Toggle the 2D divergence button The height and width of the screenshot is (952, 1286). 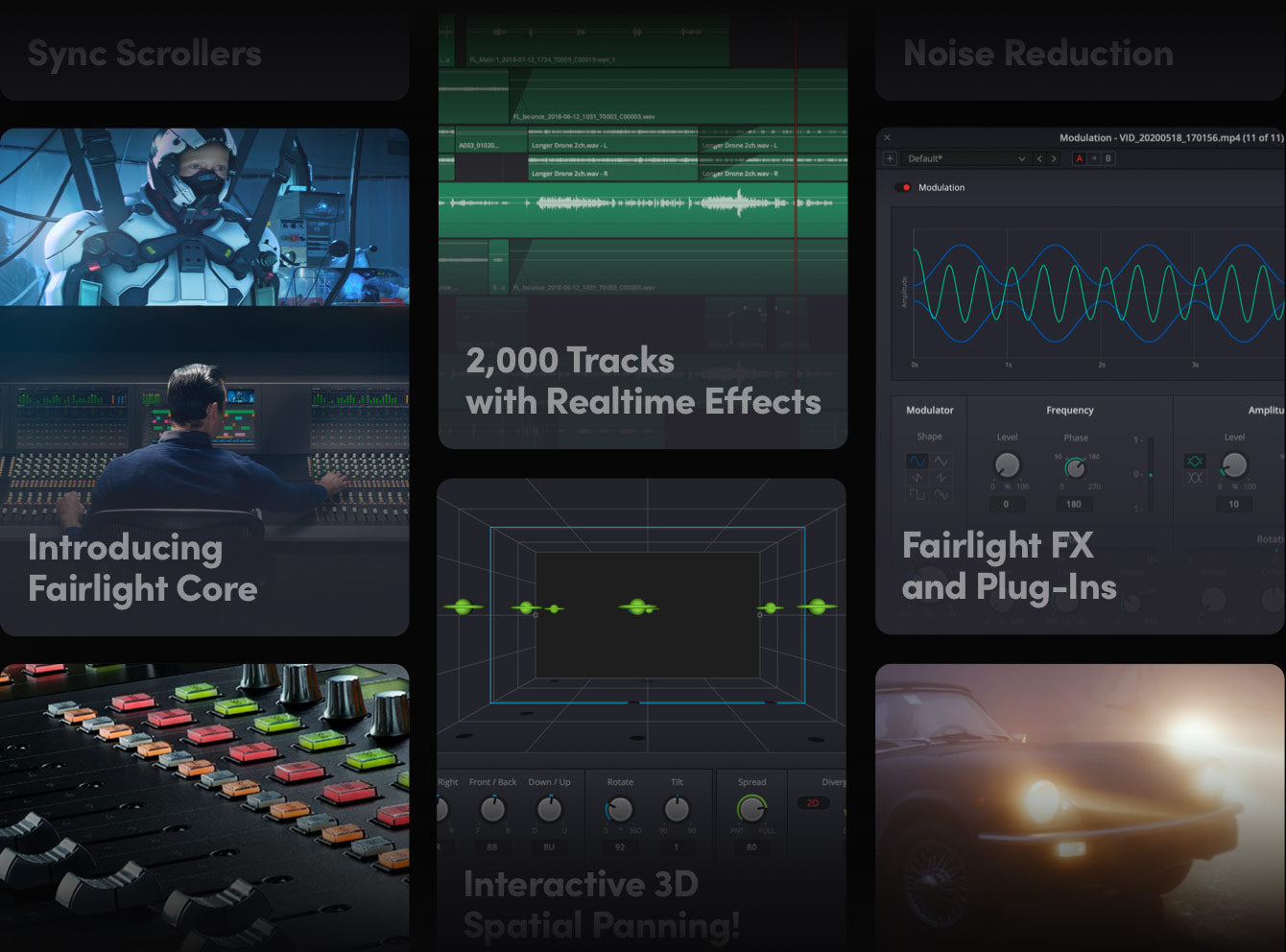click(x=813, y=803)
